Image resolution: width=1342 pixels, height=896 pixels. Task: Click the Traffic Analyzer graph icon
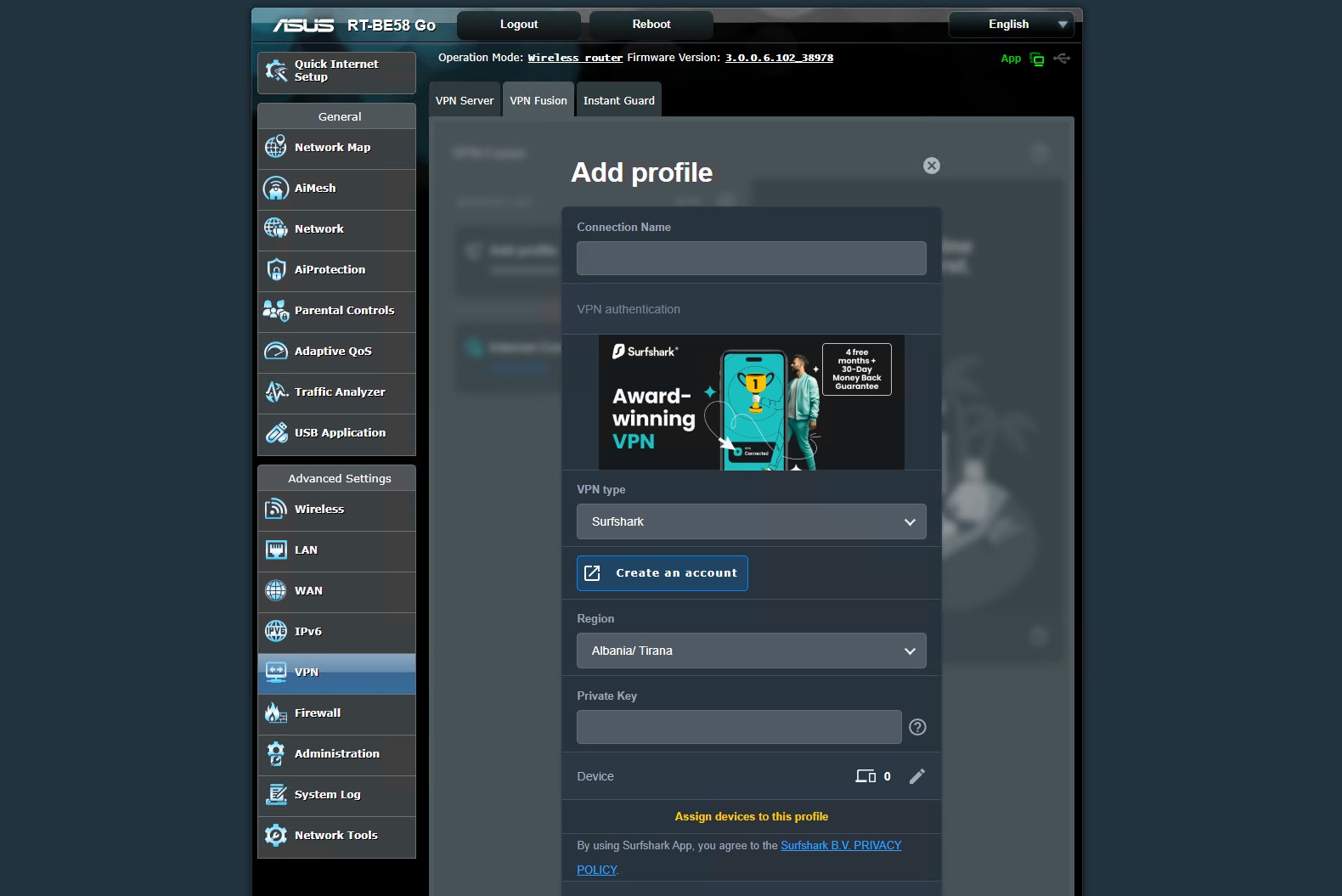(276, 392)
